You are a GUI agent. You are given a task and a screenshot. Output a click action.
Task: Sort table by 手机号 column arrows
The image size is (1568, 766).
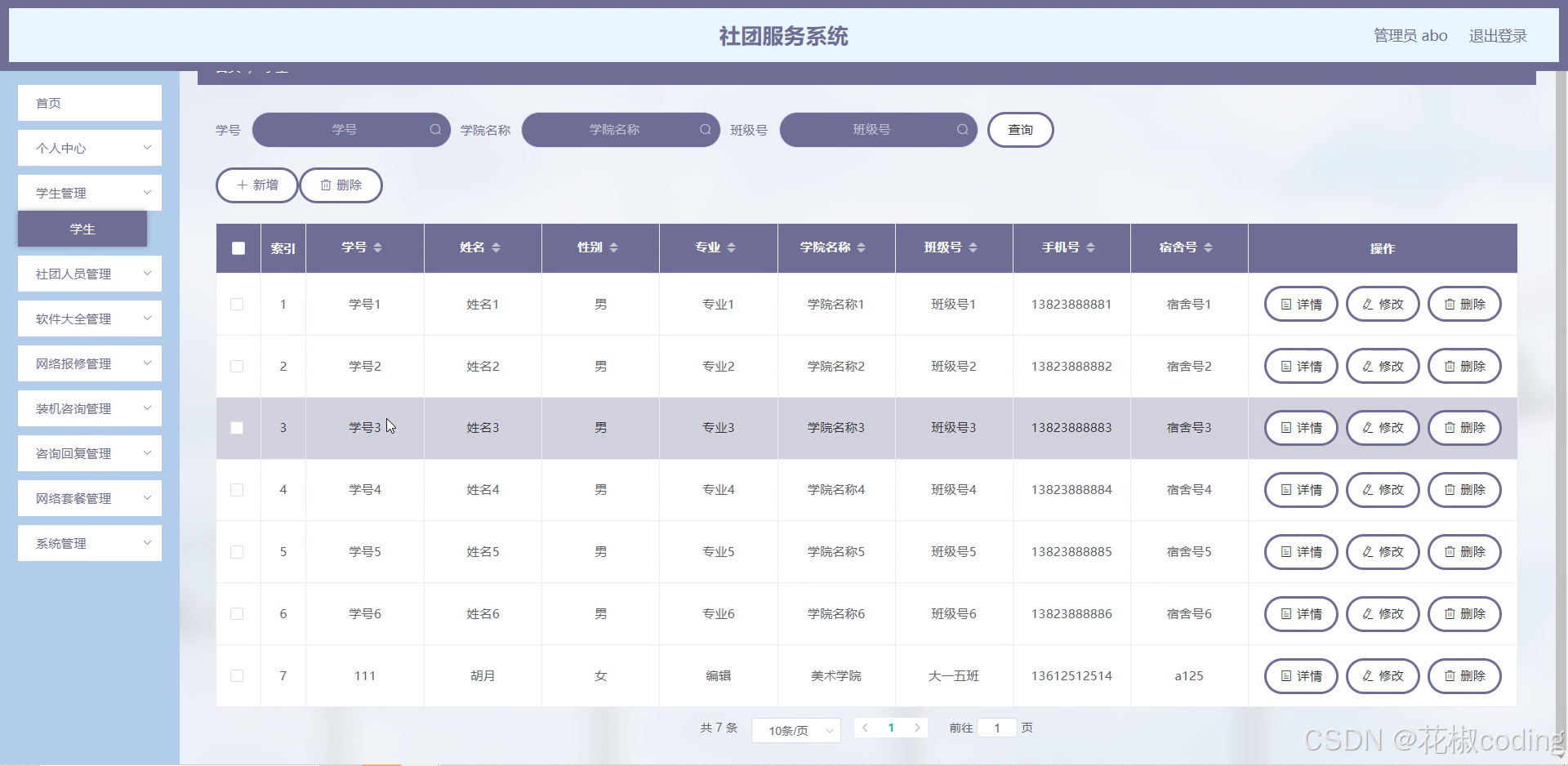click(1090, 247)
